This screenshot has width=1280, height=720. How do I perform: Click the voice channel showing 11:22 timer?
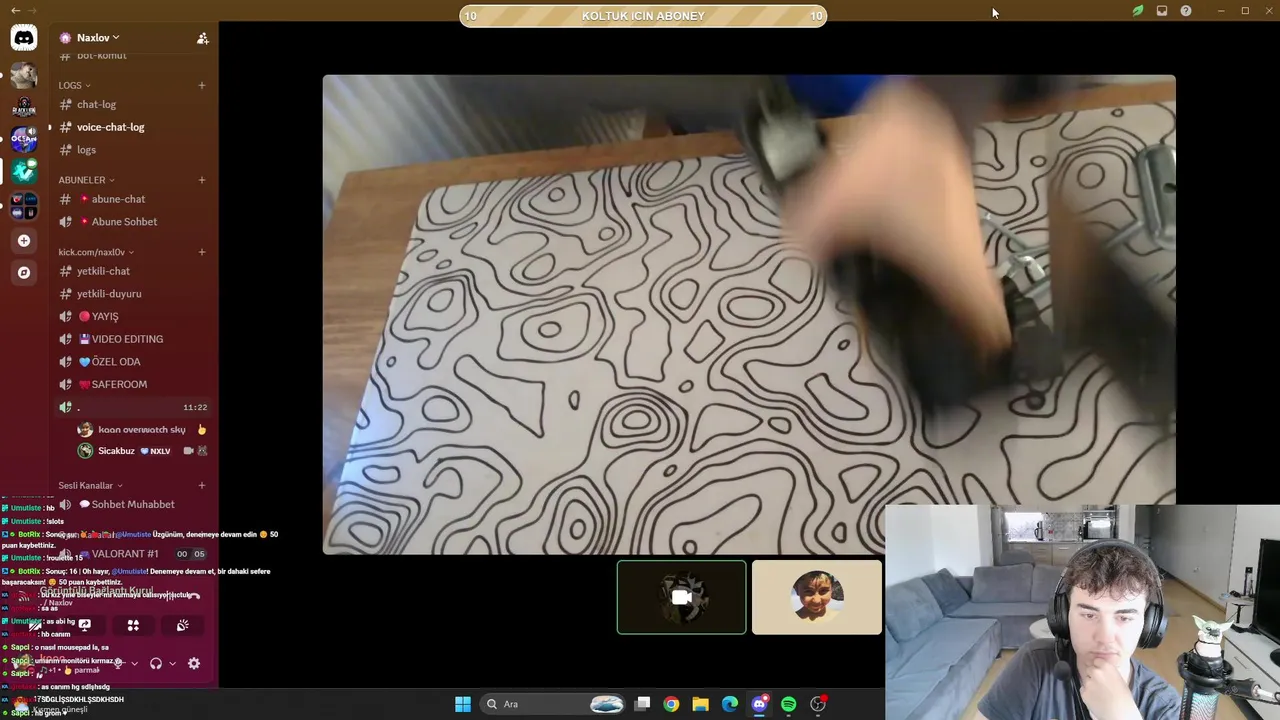[132, 407]
